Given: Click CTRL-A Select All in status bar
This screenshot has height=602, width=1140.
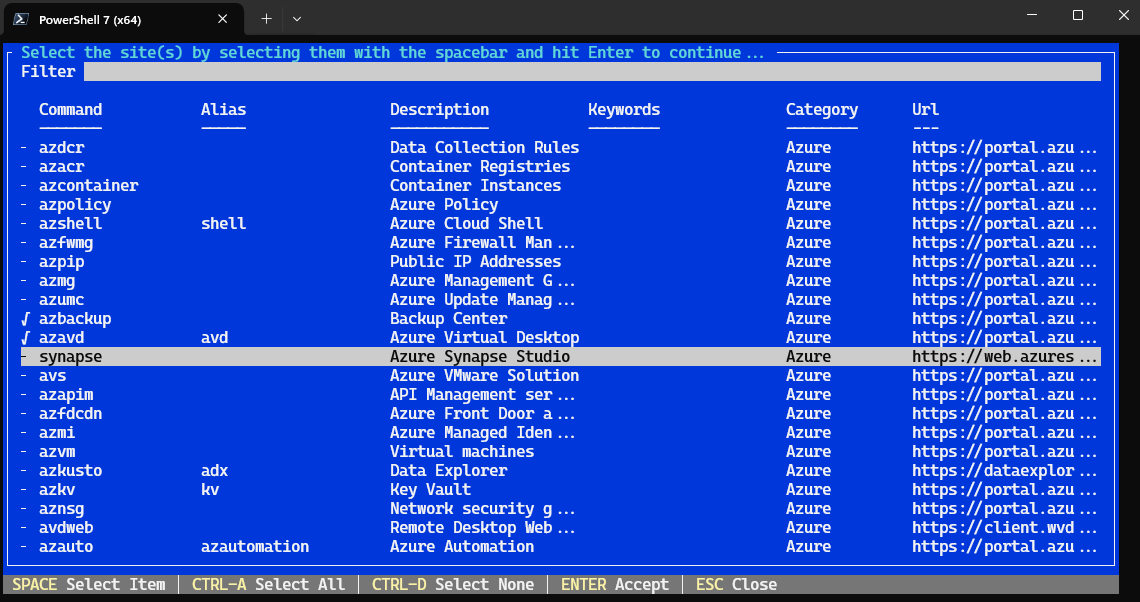Looking at the screenshot, I should pos(268,585).
